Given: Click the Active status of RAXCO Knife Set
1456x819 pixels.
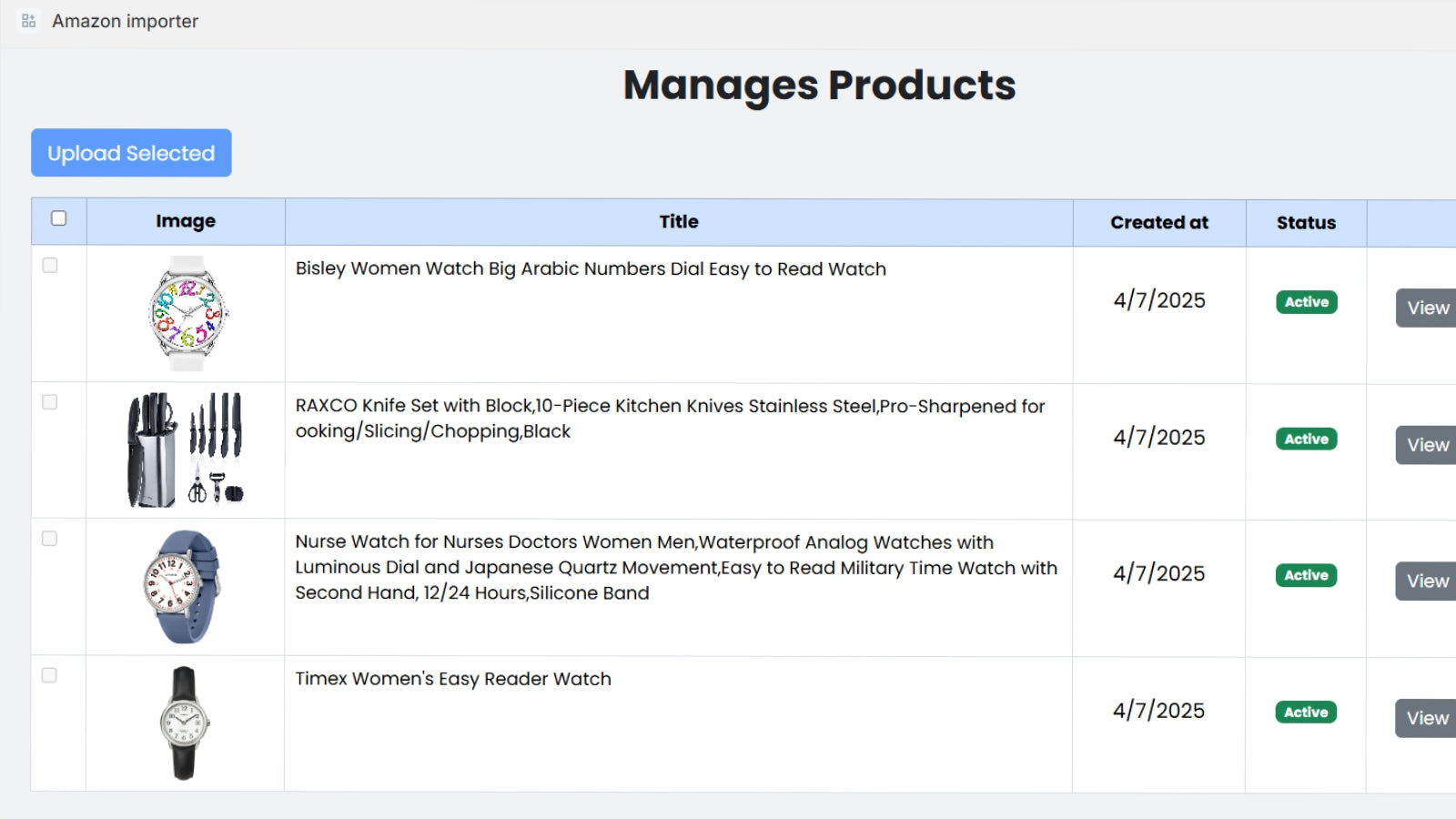Looking at the screenshot, I should click(1306, 439).
